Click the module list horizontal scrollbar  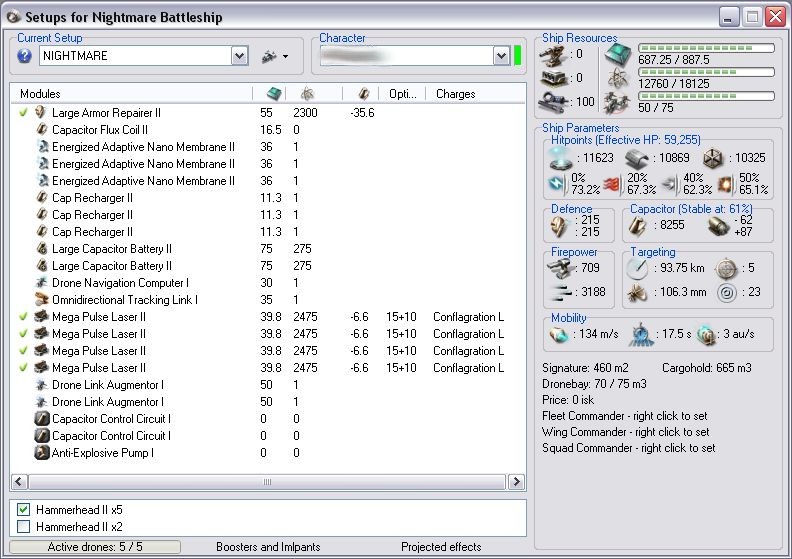click(x=266, y=482)
